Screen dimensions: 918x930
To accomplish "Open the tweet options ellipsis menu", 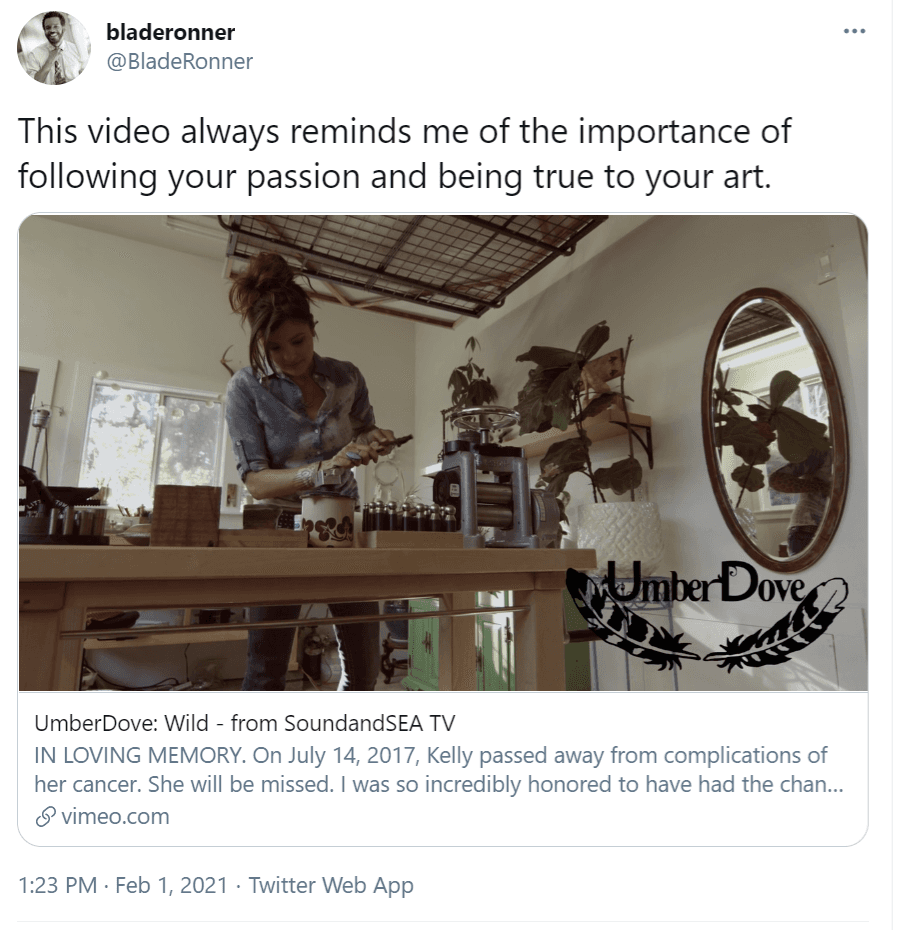I will coord(855,30).
